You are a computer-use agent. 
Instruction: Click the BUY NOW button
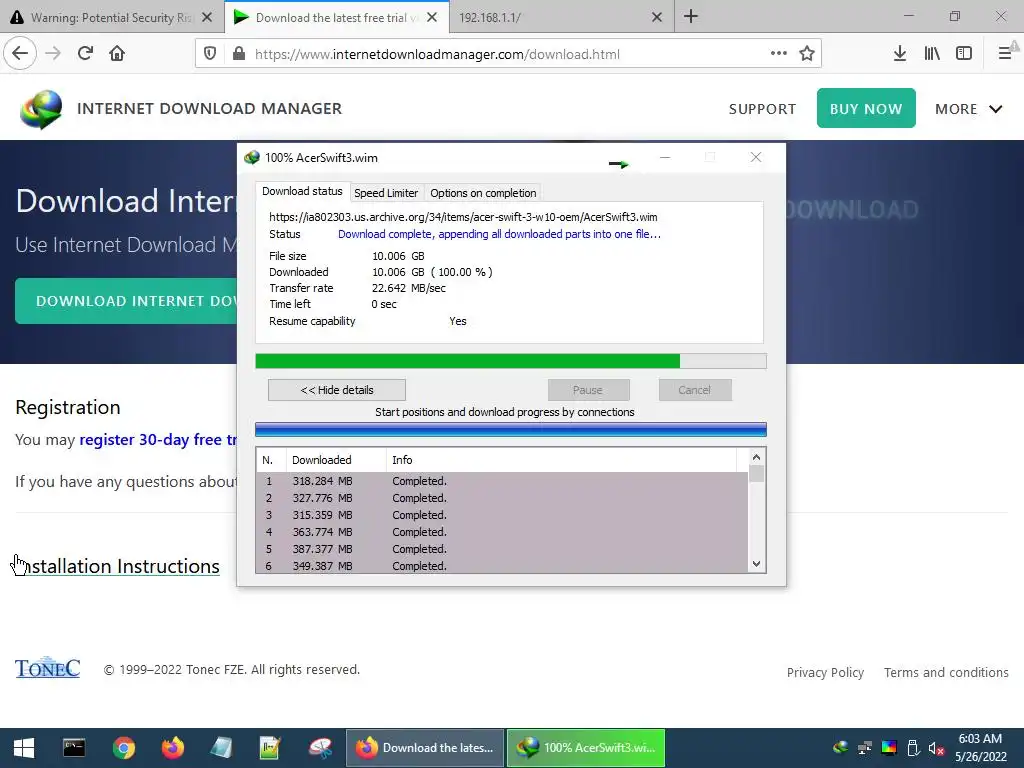pos(866,108)
